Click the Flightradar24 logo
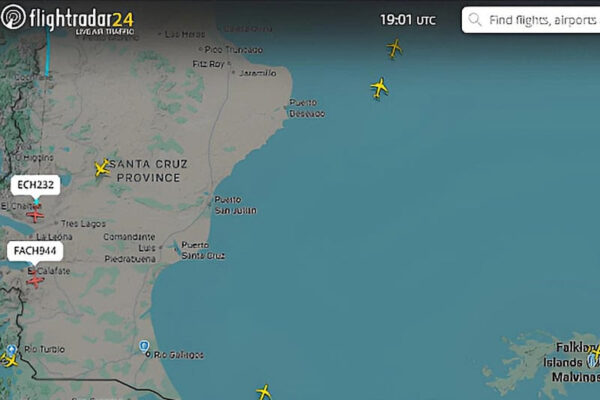Viewport: 600px width, 400px height. 68,21
